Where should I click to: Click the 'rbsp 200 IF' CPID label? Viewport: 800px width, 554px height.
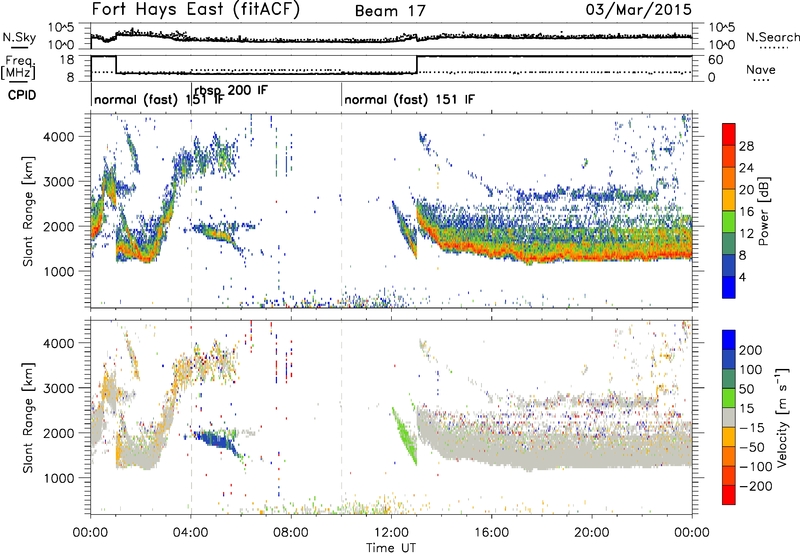click(231, 90)
